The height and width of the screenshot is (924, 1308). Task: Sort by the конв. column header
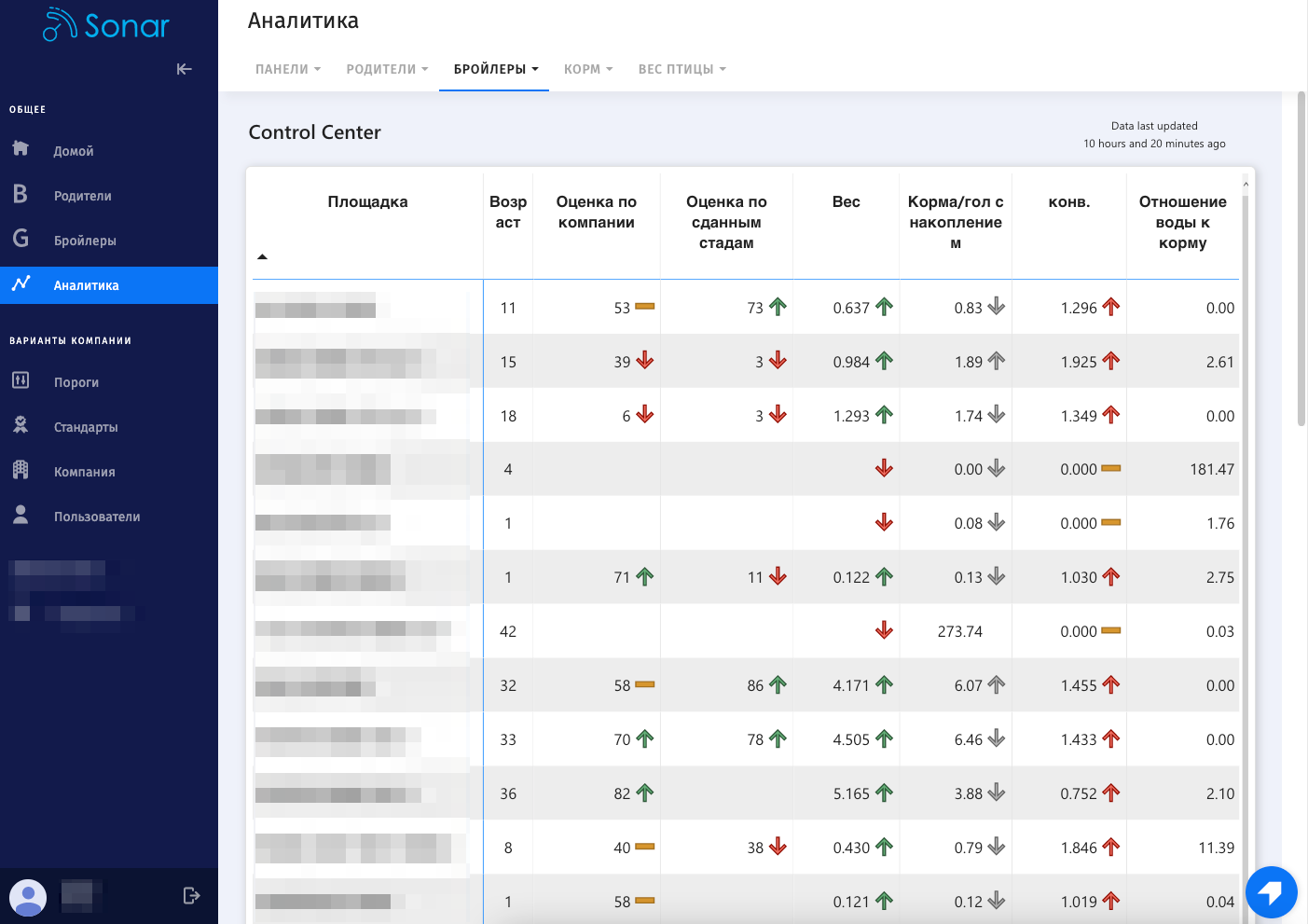pos(1069,201)
